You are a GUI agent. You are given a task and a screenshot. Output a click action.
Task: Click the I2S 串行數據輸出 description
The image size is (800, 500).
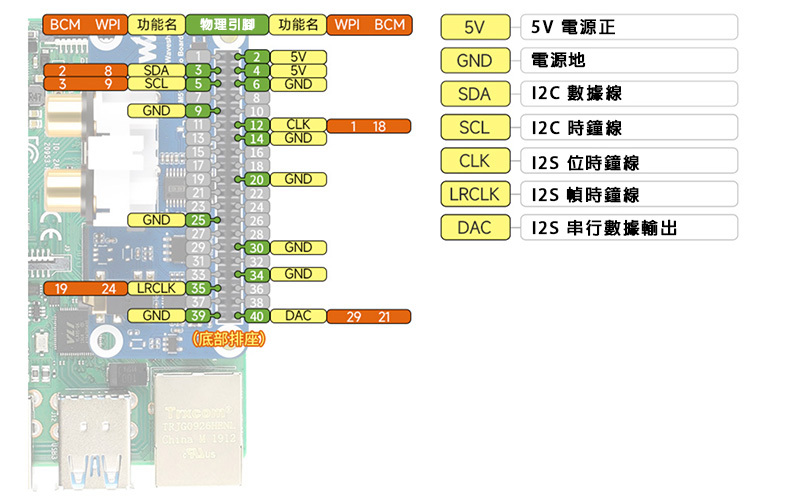coord(629,228)
